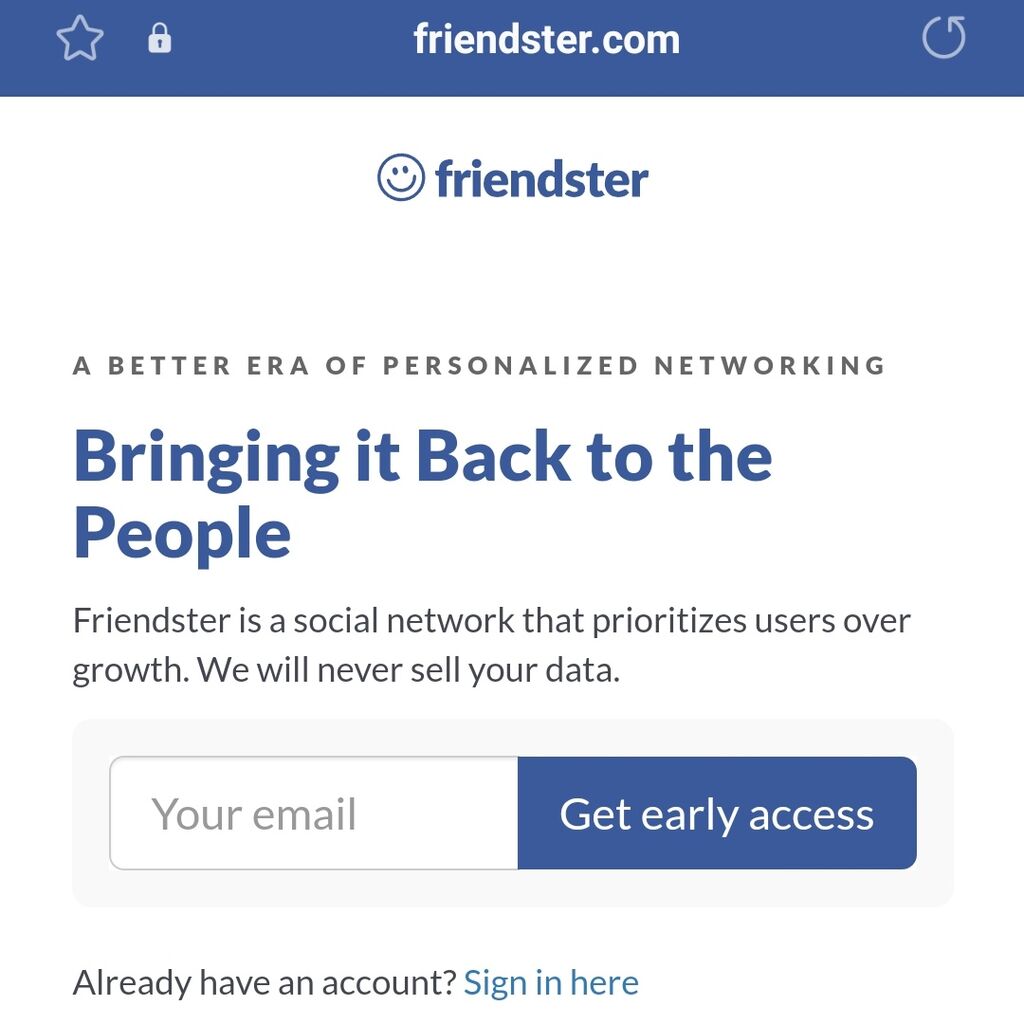1024x1024 pixels.
Task: Click the We will never sell your data sentence
Action: (409, 670)
